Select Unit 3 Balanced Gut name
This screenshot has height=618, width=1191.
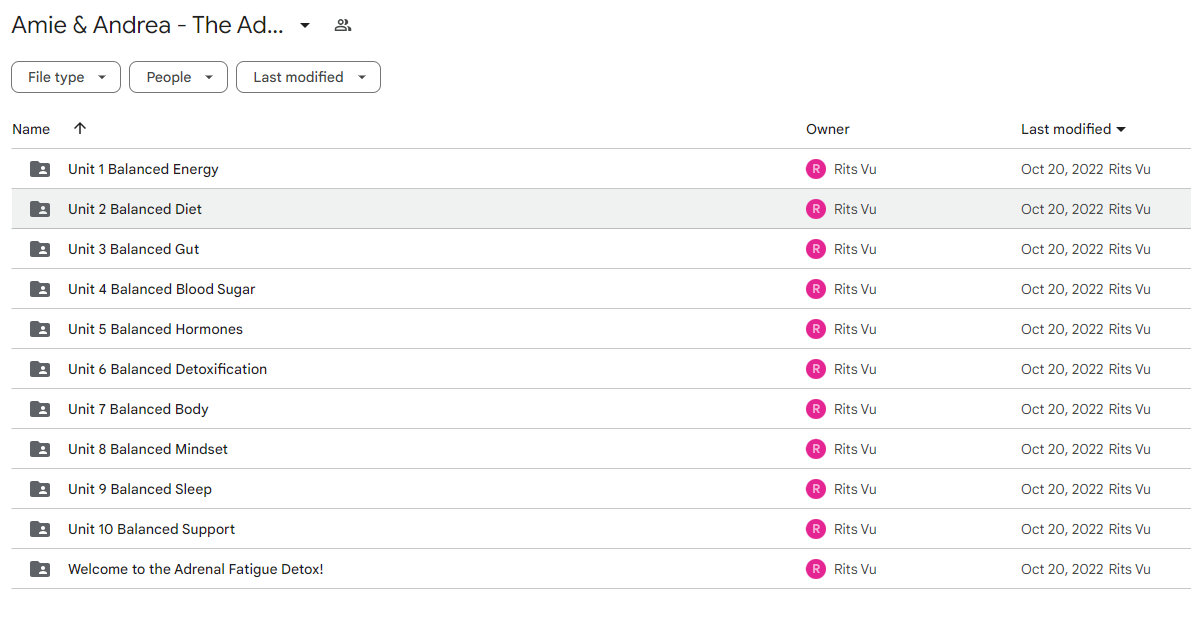click(134, 249)
